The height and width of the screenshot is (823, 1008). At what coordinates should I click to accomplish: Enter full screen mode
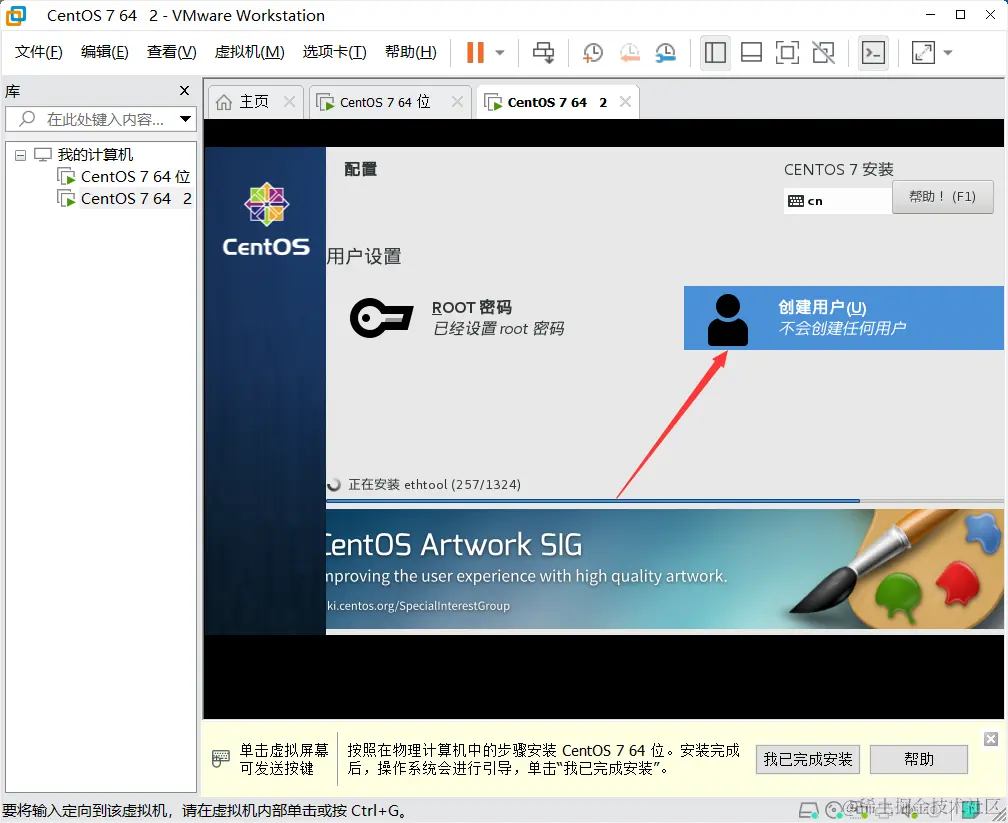pos(925,54)
